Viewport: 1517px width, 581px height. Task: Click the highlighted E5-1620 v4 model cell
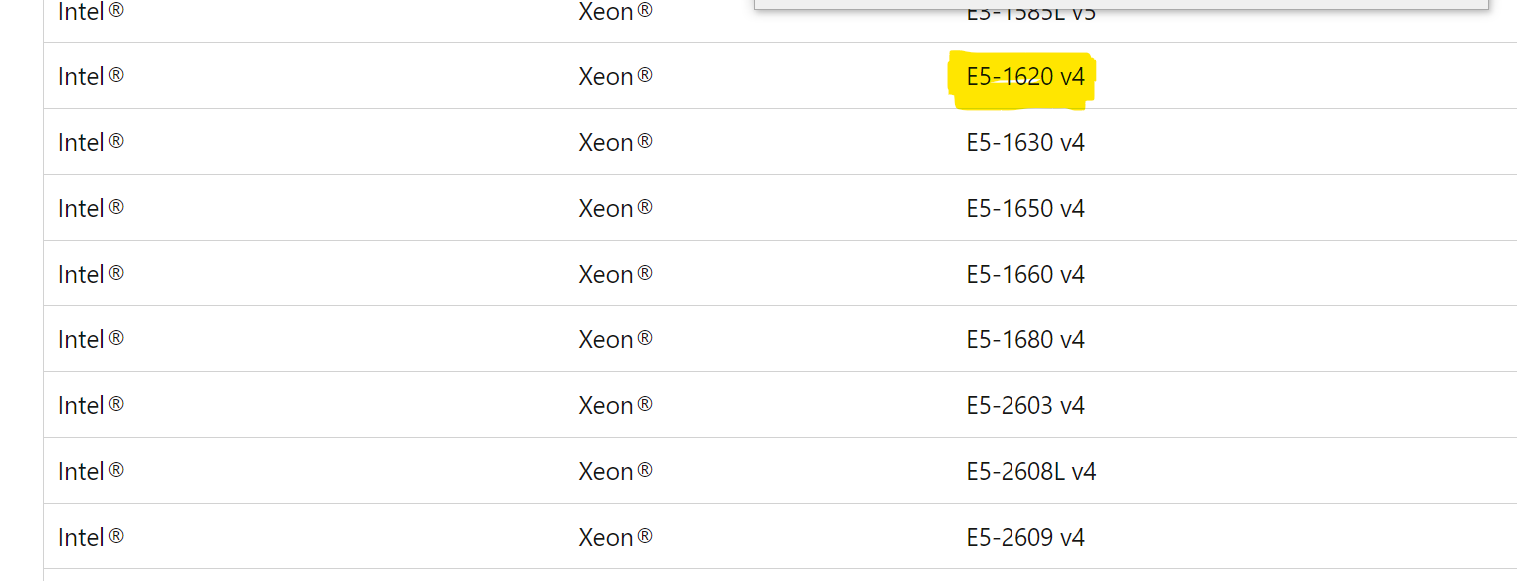pyautogui.click(x=1025, y=77)
